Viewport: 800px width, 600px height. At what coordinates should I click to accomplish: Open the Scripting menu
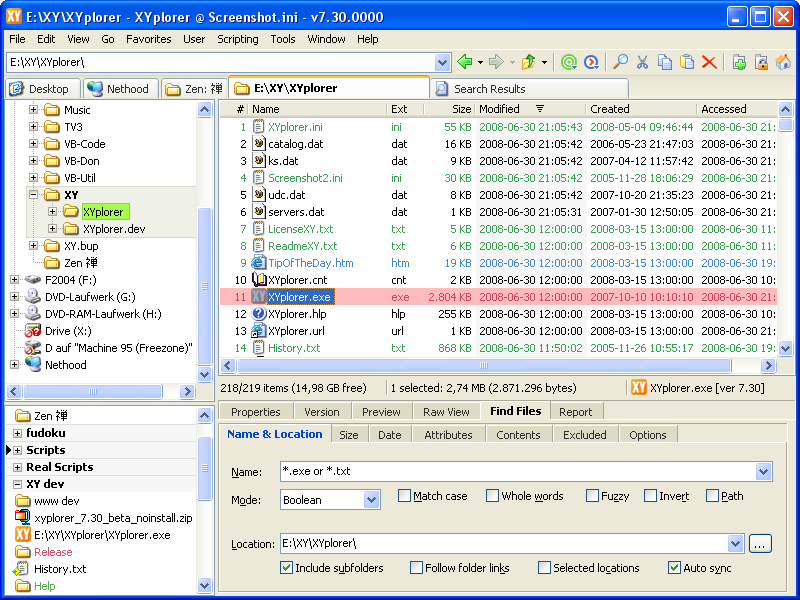[238, 39]
